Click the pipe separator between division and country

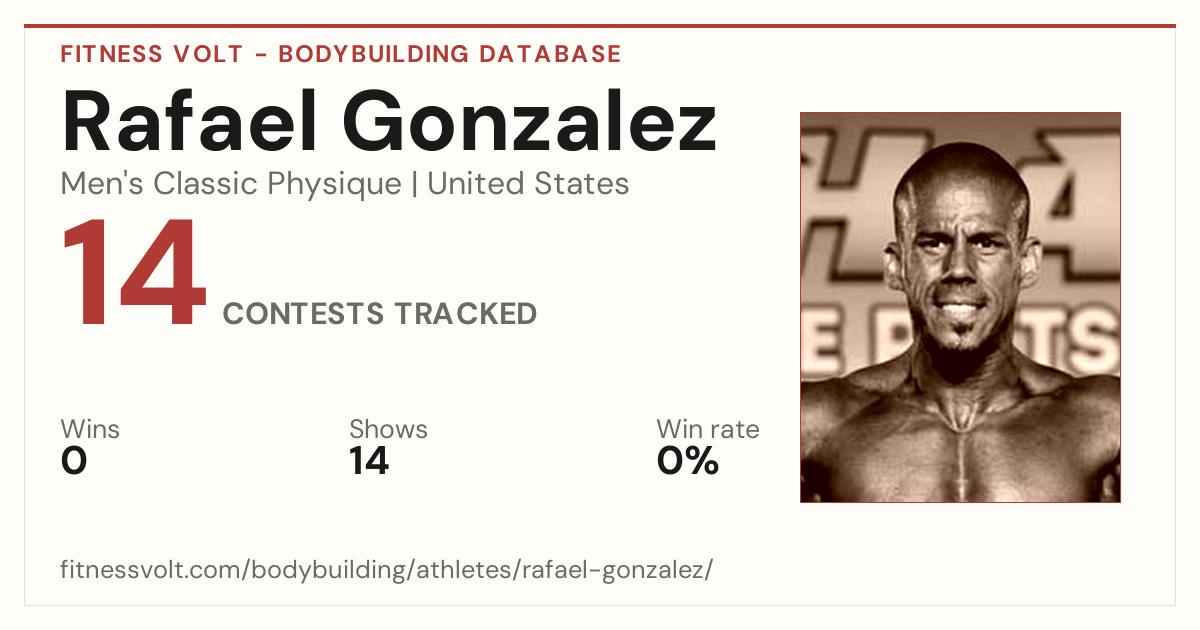(415, 185)
